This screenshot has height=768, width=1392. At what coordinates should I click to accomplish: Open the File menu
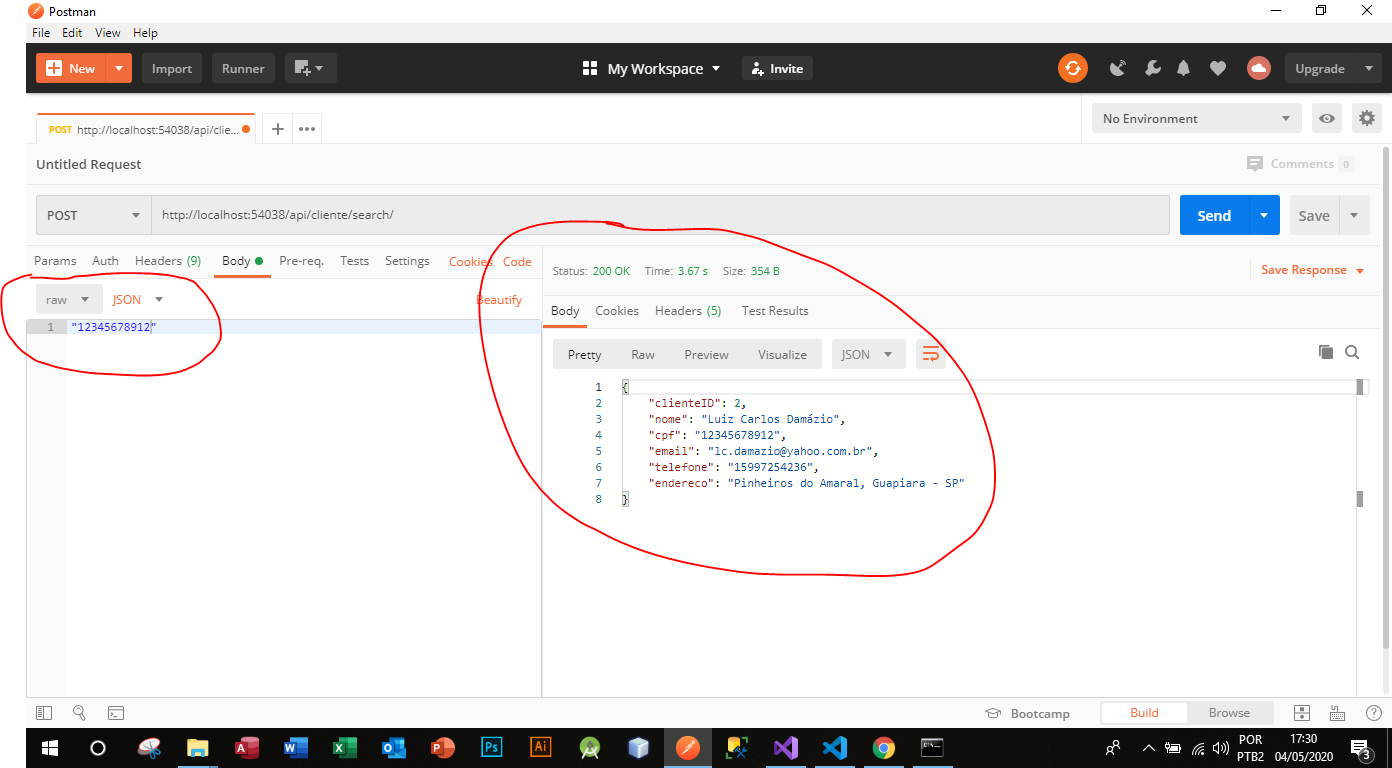tap(41, 32)
